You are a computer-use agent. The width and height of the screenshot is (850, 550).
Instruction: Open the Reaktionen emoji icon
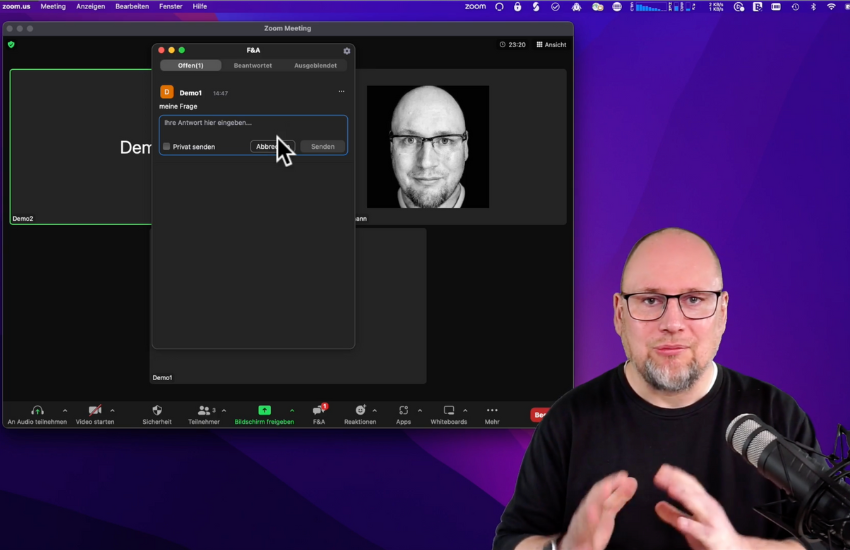360,410
